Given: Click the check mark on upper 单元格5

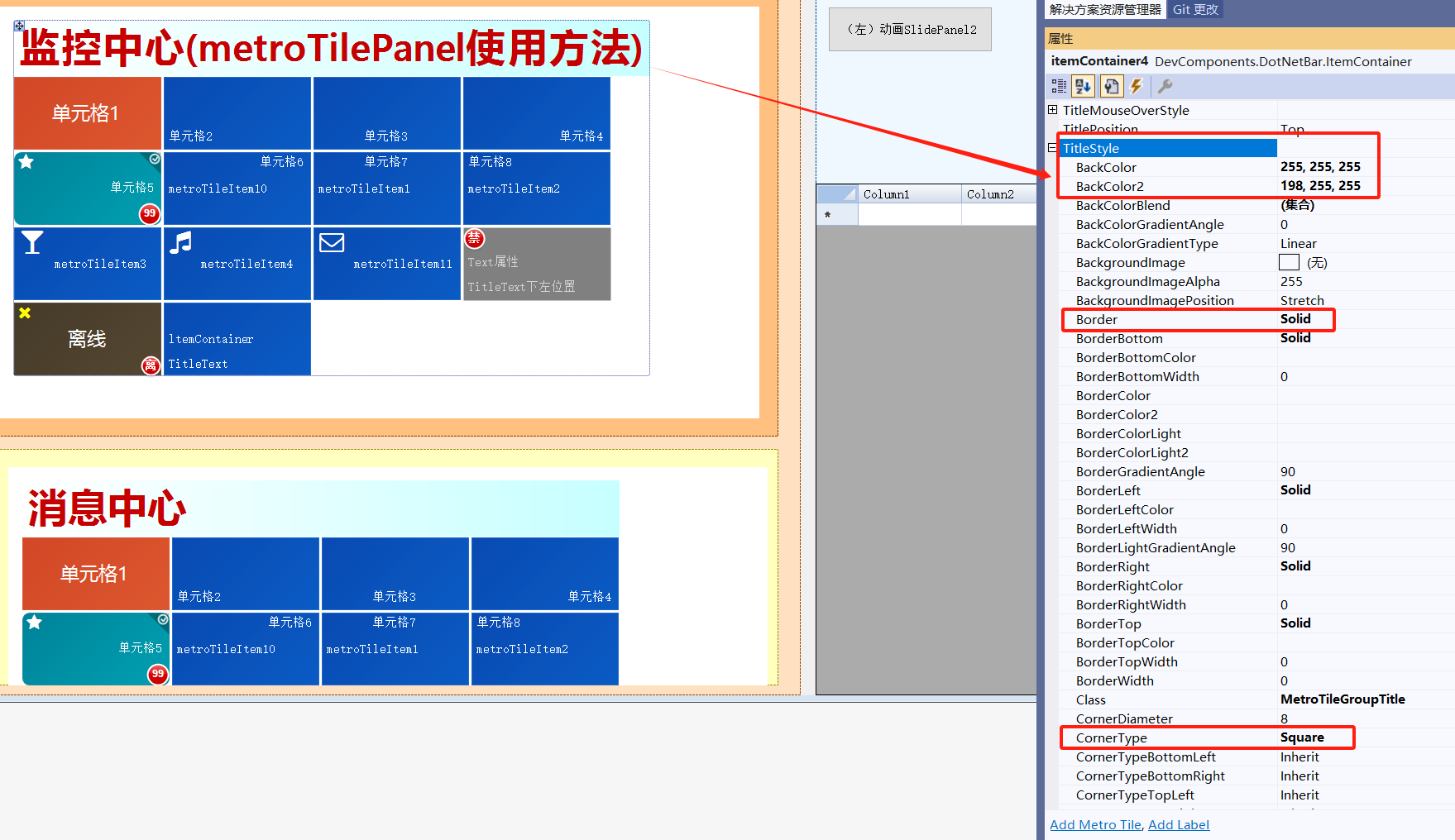Looking at the screenshot, I should point(155,159).
